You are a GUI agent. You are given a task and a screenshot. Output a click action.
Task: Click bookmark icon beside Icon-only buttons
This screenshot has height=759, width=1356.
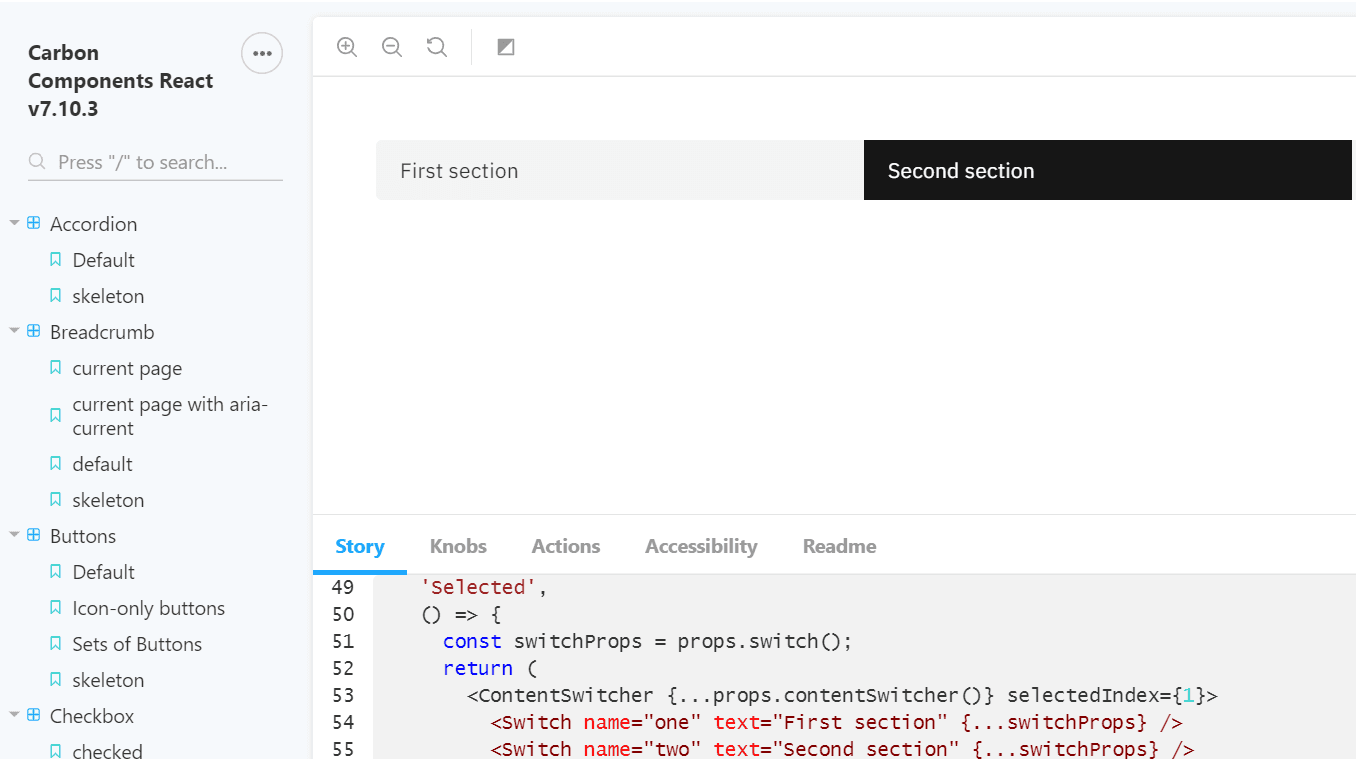click(56, 608)
